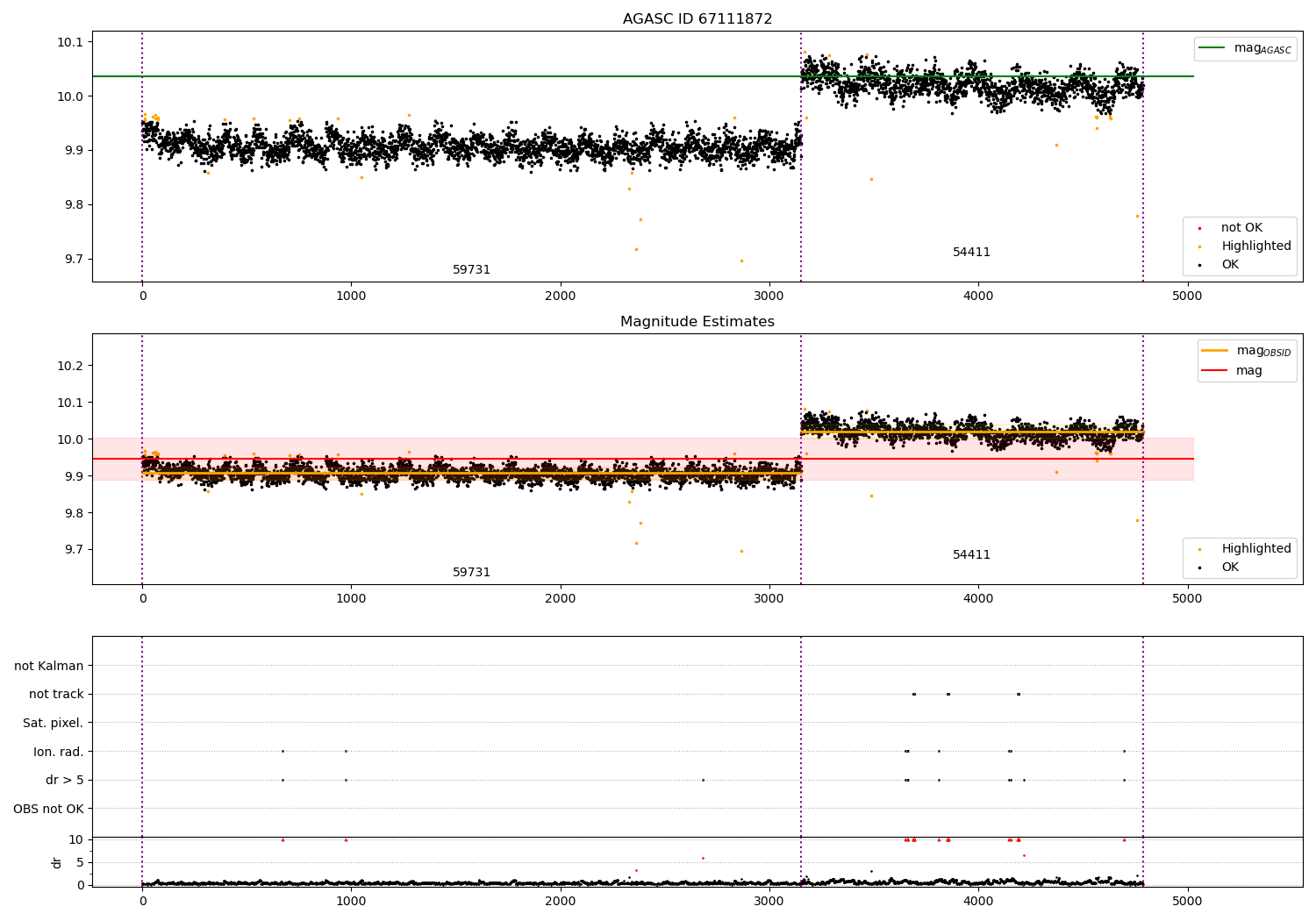Click the 3000 x-tick label in the top plot
The height and width of the screenshot is (921, 1316).
769,296
